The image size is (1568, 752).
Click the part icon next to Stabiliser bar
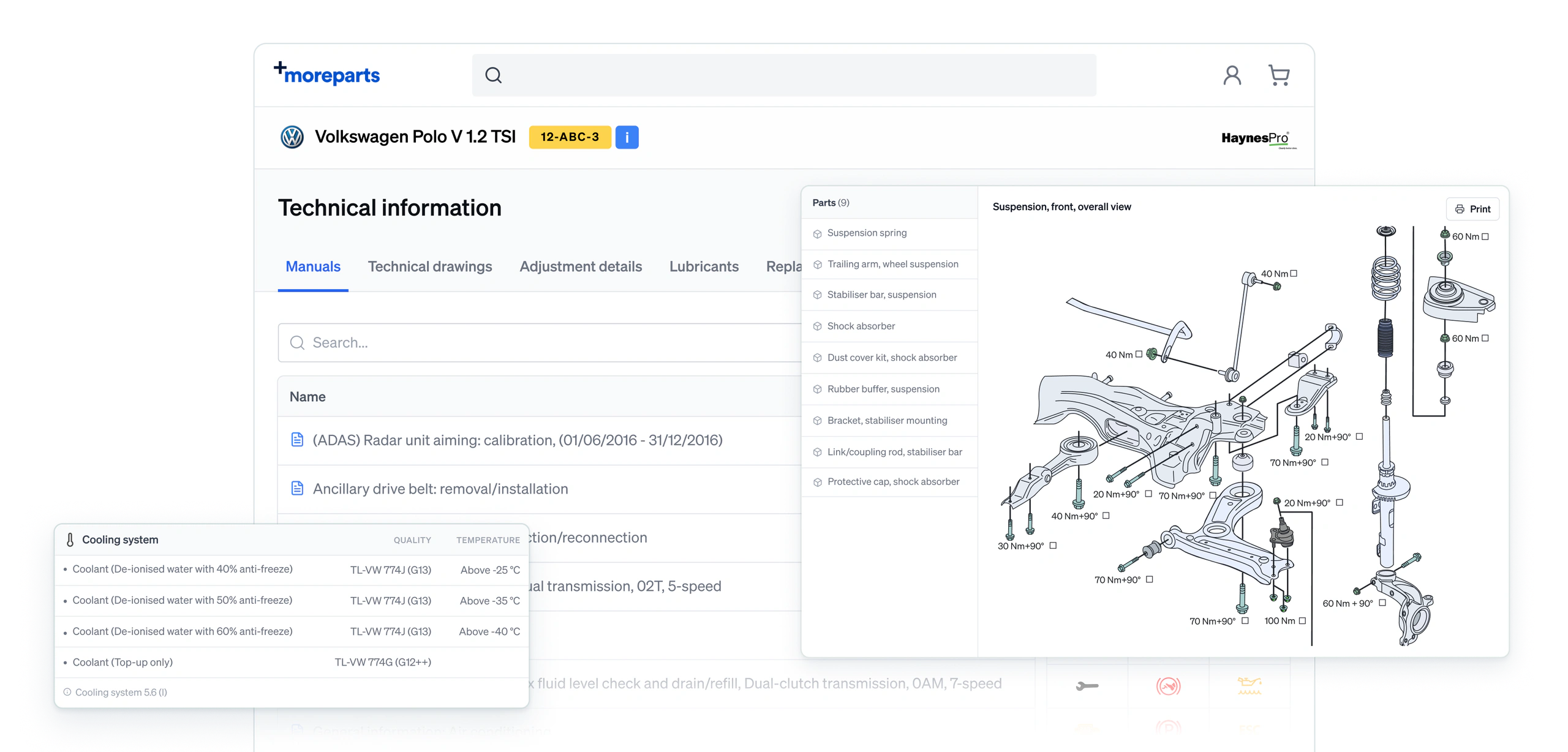(x=817, y=295)
